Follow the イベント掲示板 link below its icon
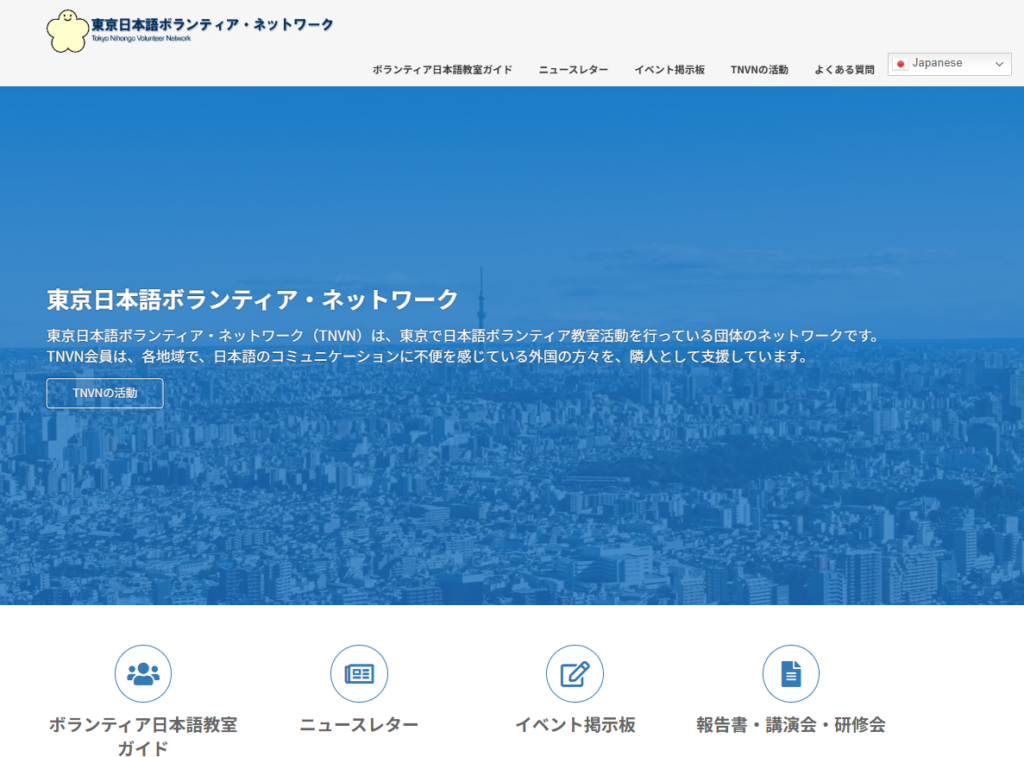The height and width of the screenshot is (757, 1024). pos(574,723)
